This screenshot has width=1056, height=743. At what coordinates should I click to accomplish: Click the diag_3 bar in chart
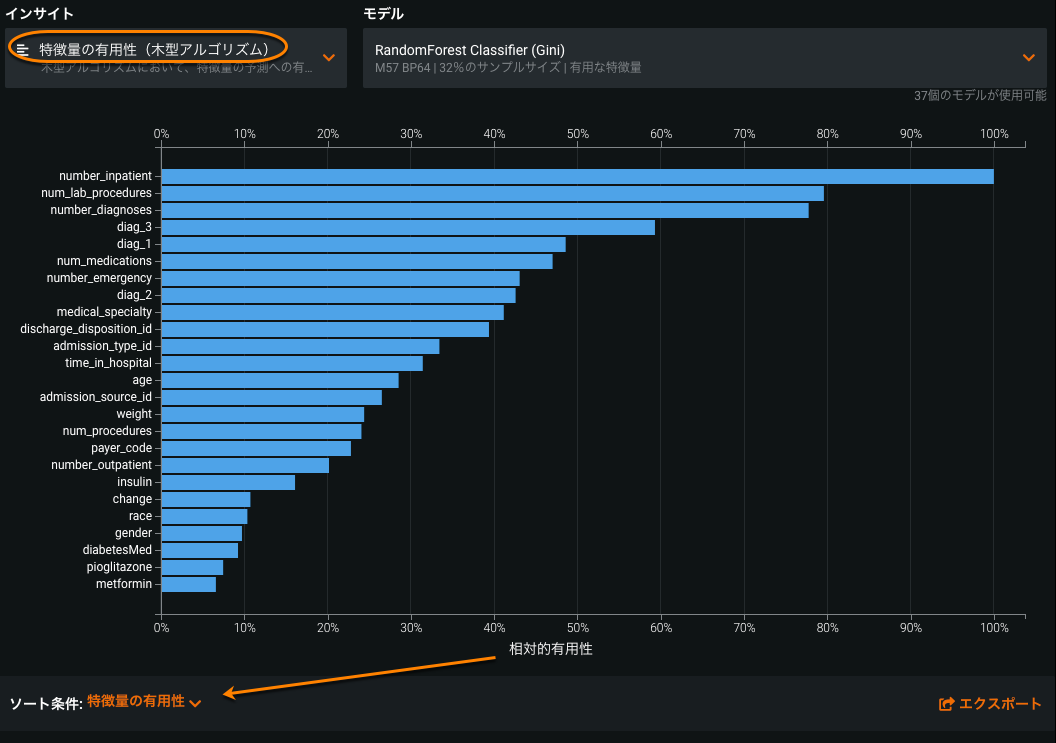pos(408,228)
